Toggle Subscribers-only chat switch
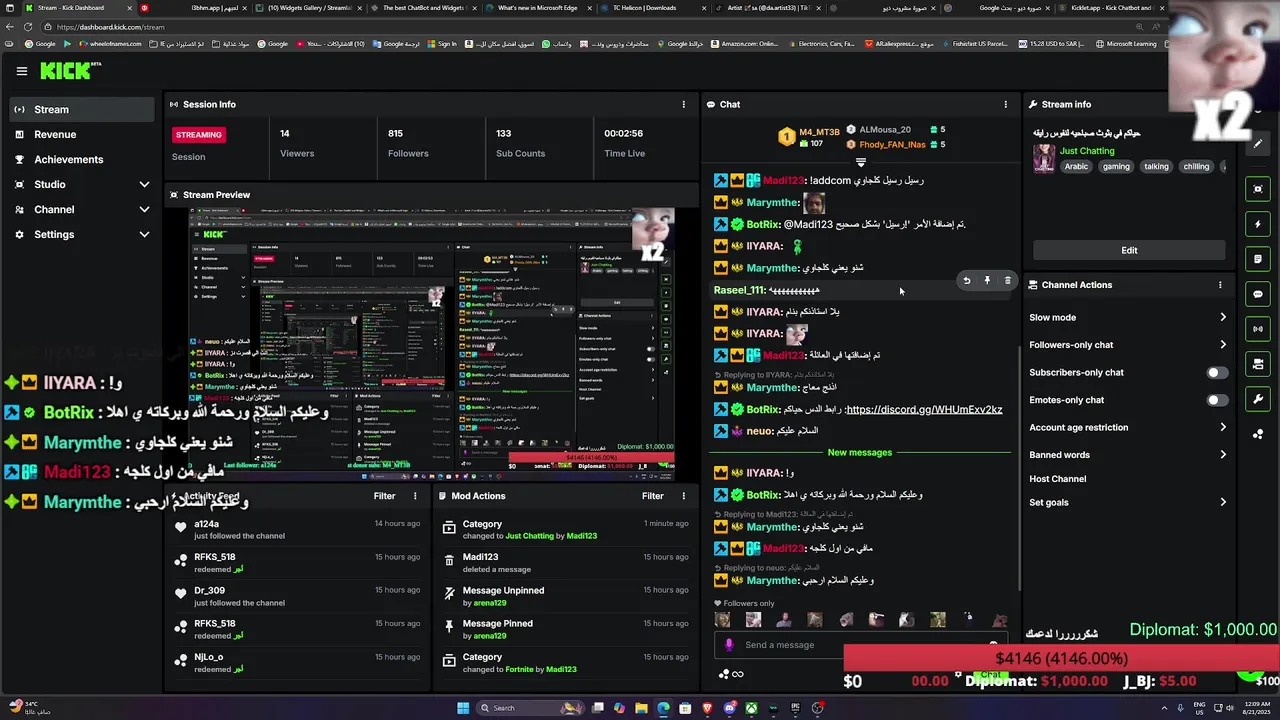Viewport: 1280px width, 720px height. pyautogui.click(x=1216, y=372)
